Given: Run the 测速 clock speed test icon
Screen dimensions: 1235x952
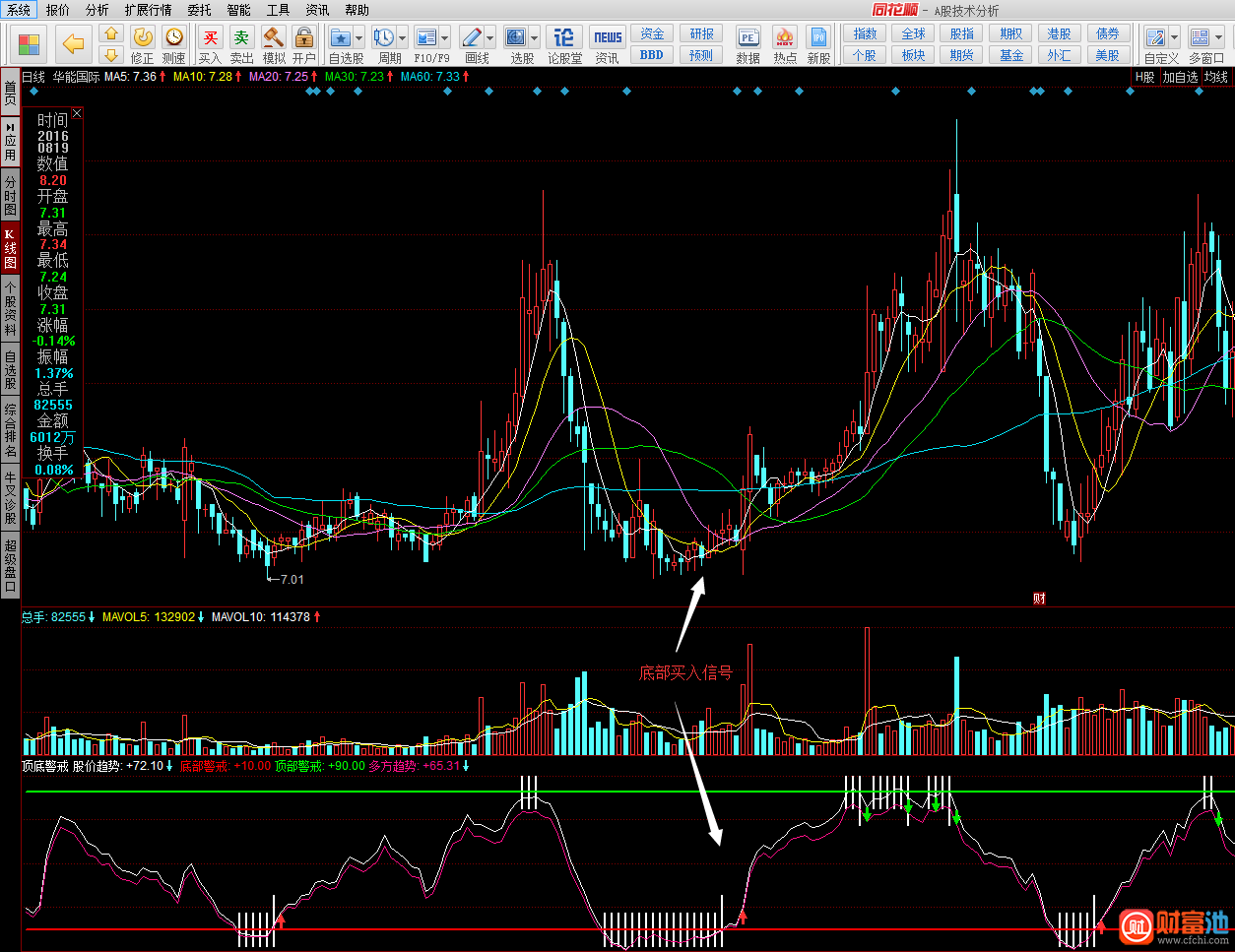Looking at the screenshot, I should [174, 36].
